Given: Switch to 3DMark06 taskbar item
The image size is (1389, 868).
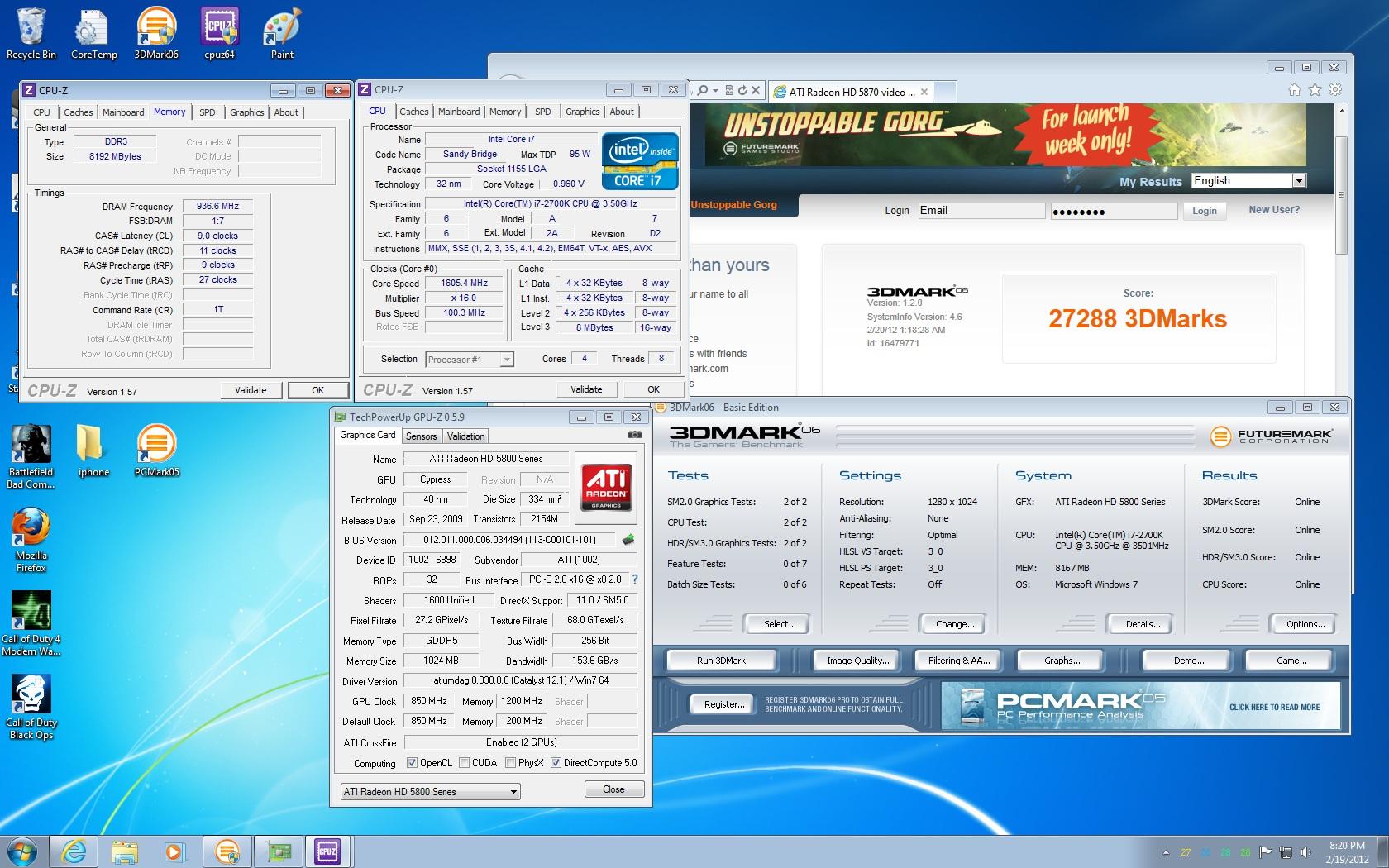Looking at the screenshot, I should tap(227, 851).
